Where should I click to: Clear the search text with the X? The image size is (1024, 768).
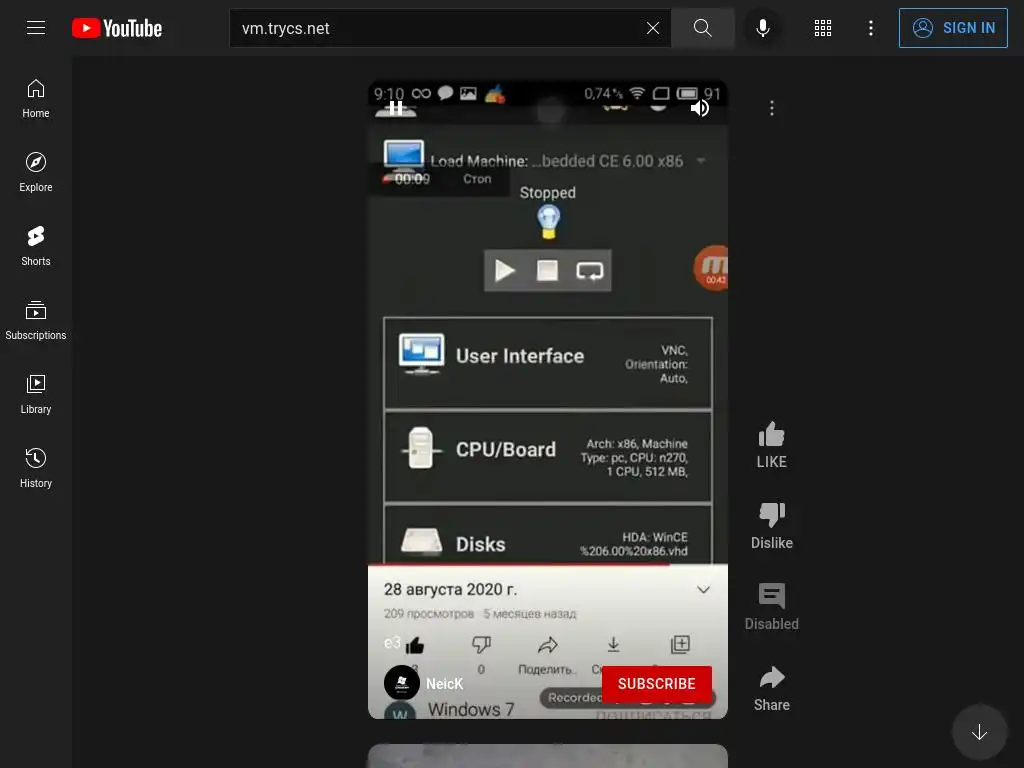coord(652,28)
